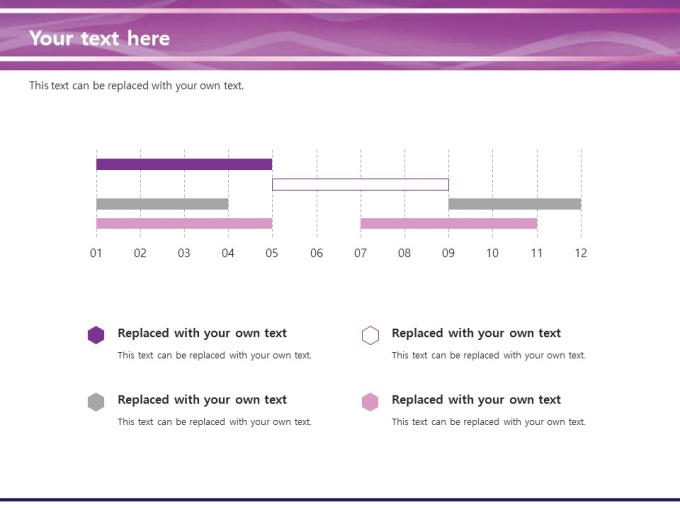Select the pink bar starting at 07

448,224
